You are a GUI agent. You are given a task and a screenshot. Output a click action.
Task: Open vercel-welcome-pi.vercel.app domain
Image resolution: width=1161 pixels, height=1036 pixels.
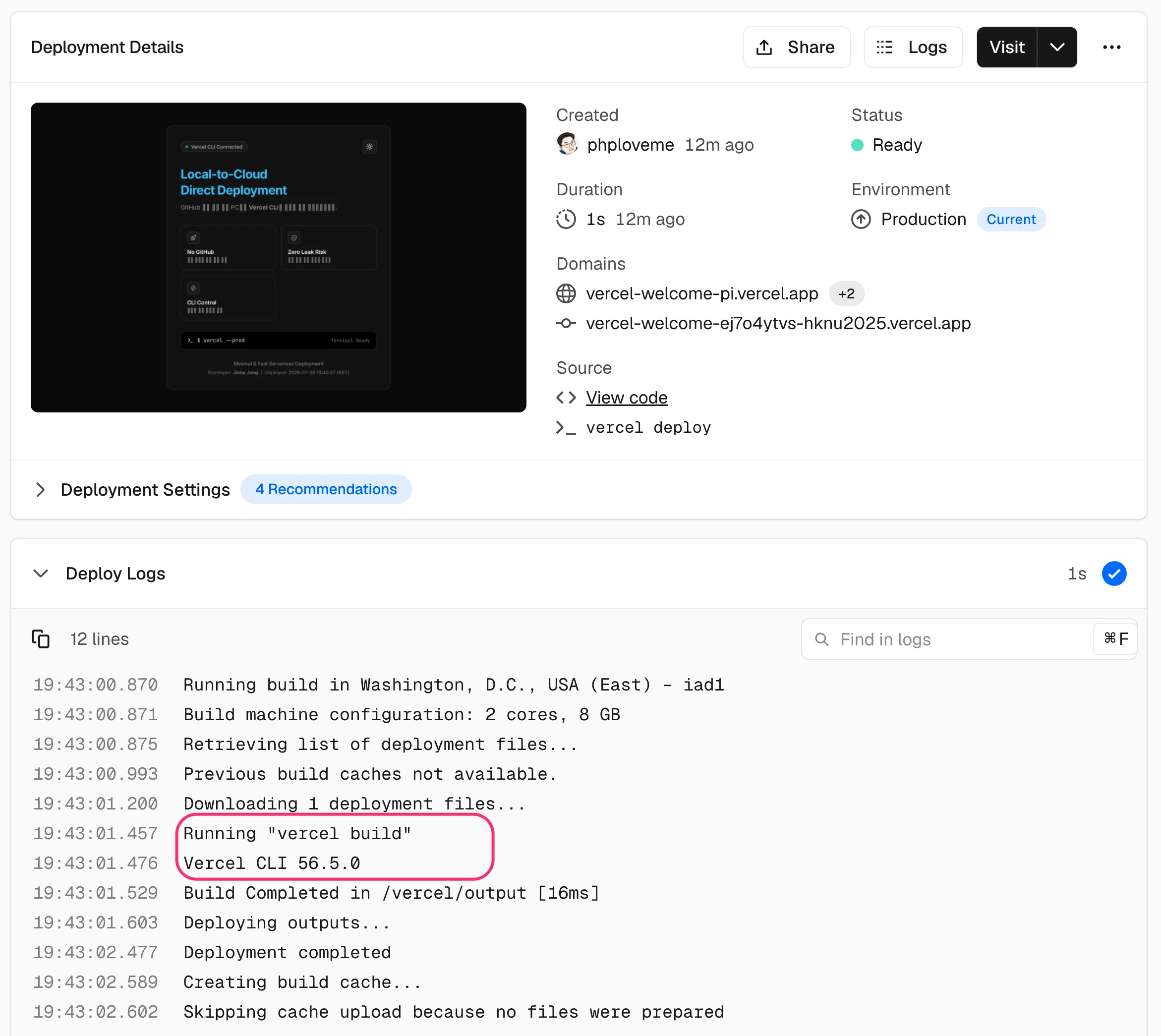click(x=702, y=294)
